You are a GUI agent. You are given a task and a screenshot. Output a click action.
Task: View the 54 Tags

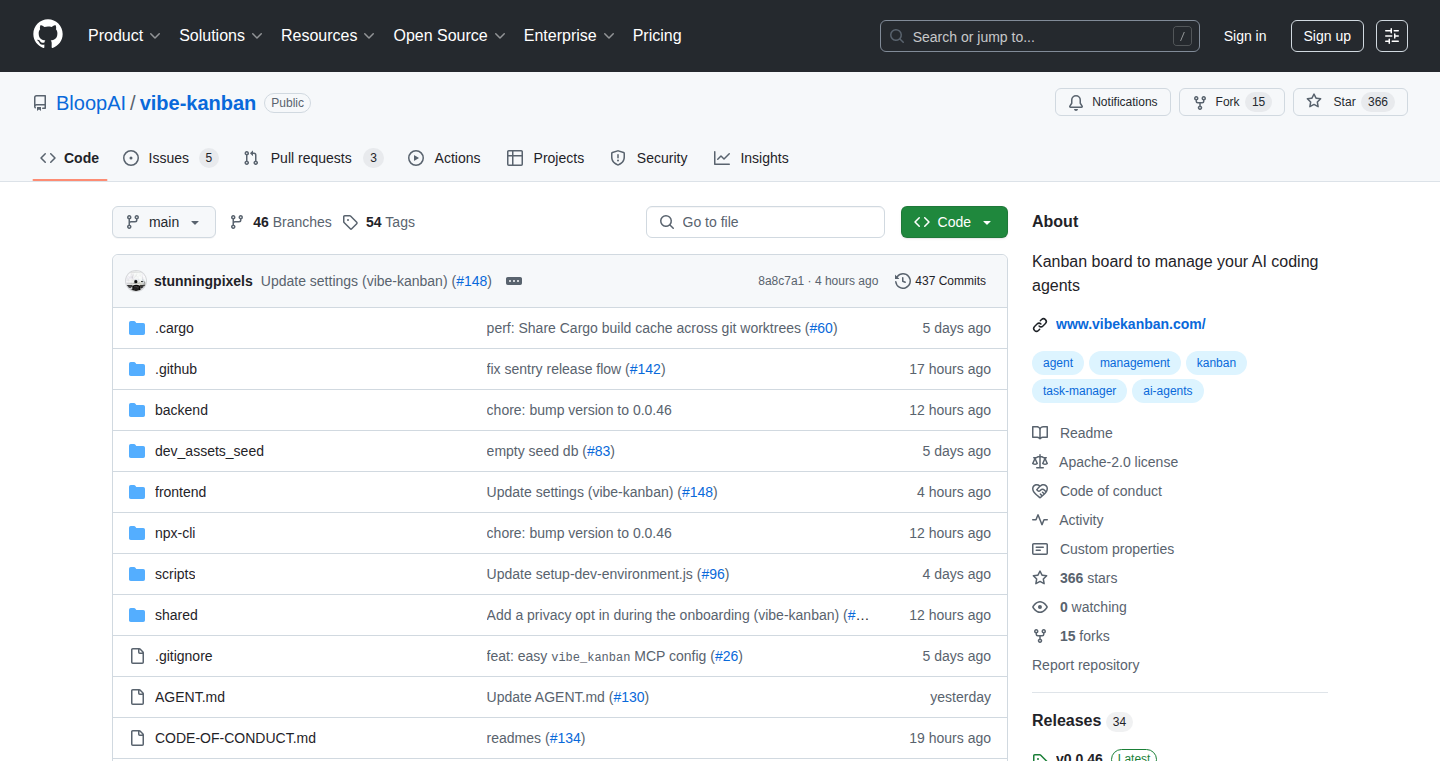(x=379, y=222)
